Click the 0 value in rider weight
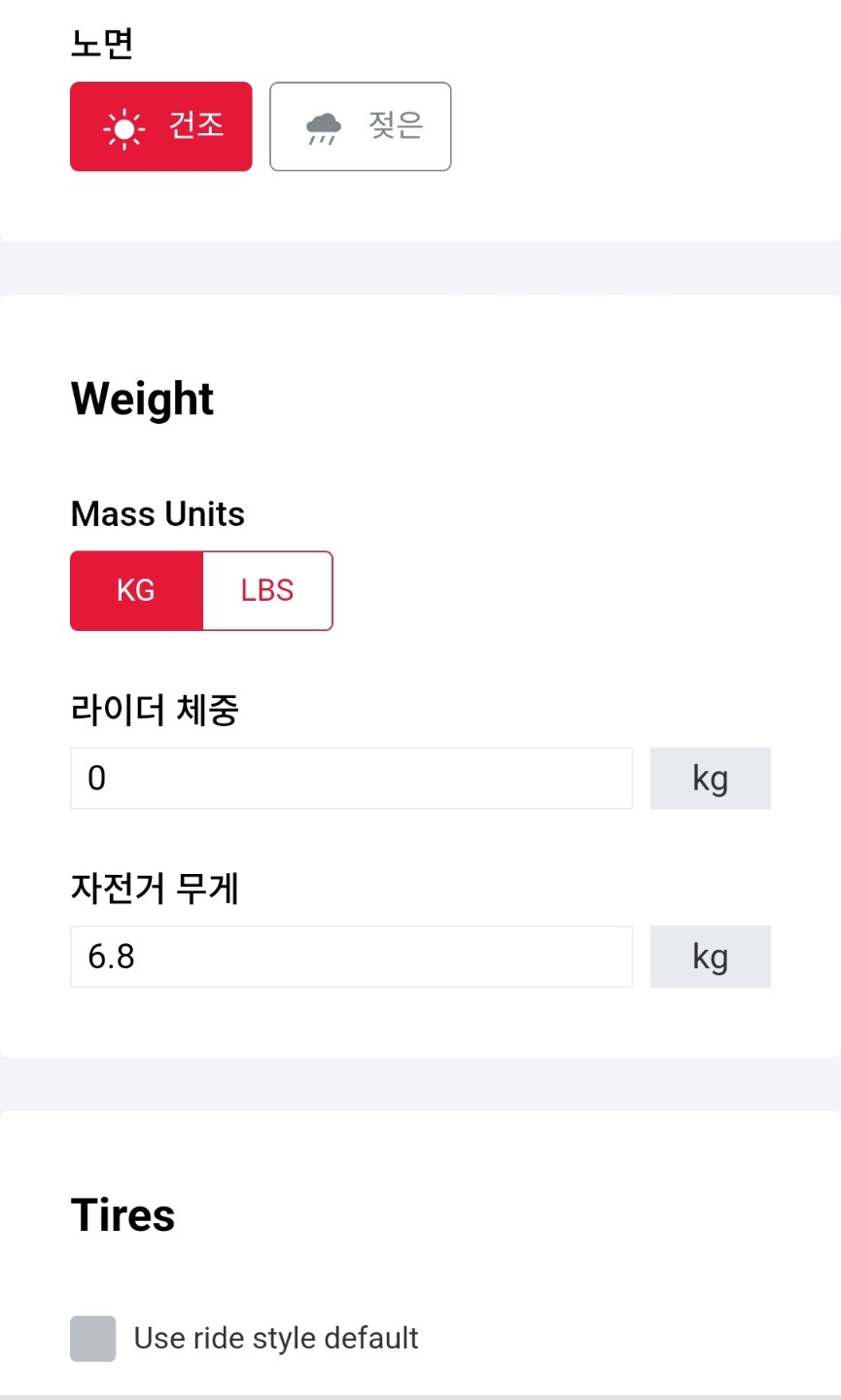This screenshot has width=841, height=1400. [96, 778]
